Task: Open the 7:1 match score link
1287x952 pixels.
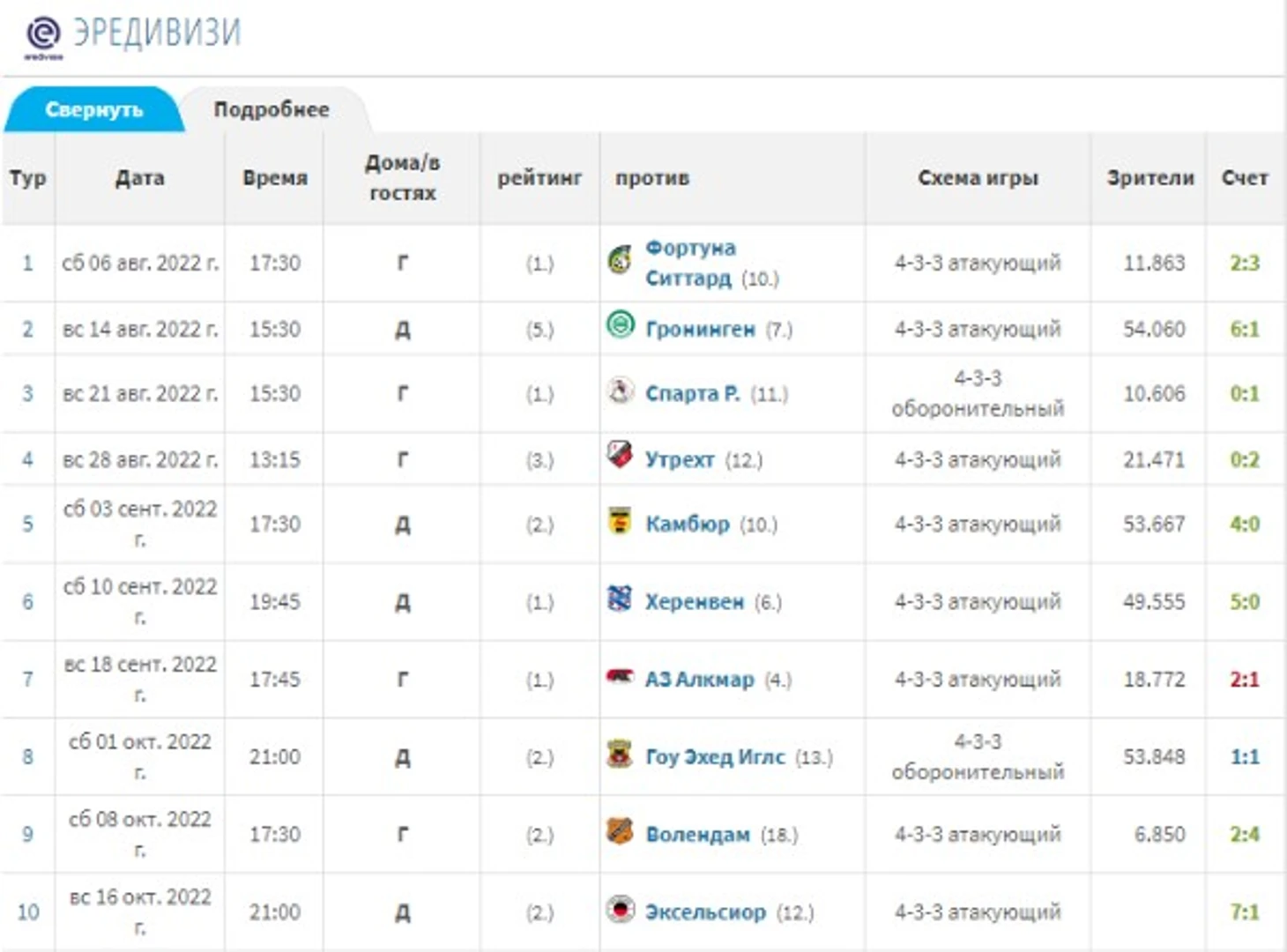Action: 1245,911
